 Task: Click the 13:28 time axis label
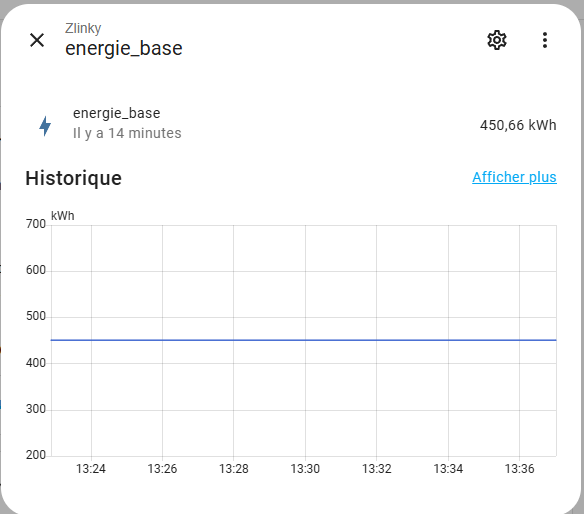tap(234, 469)
